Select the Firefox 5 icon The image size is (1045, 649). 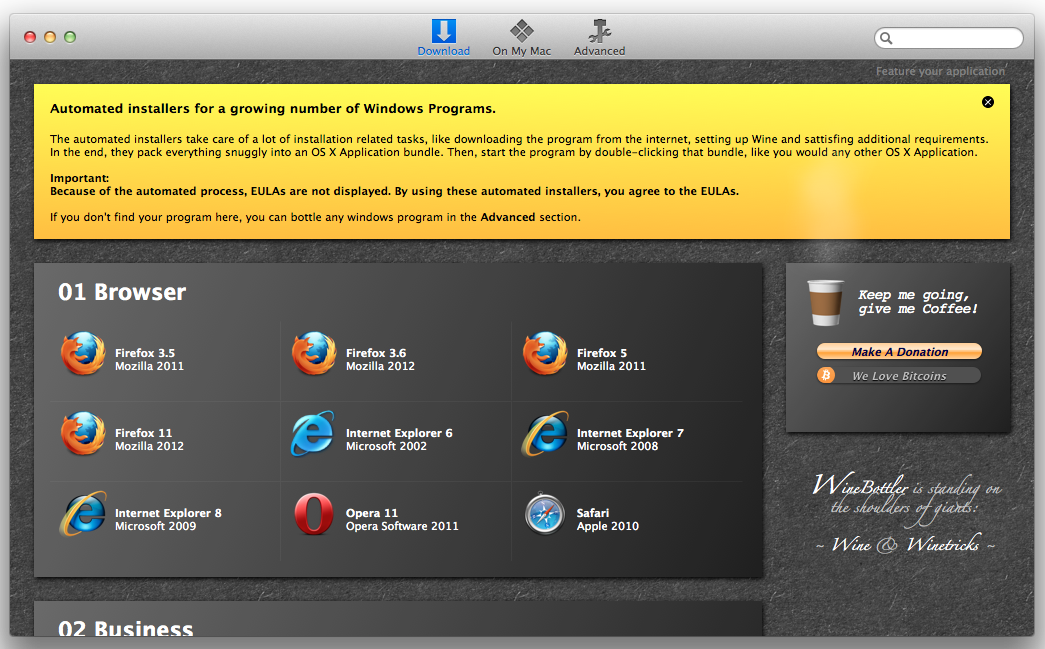tap(545, 354)
